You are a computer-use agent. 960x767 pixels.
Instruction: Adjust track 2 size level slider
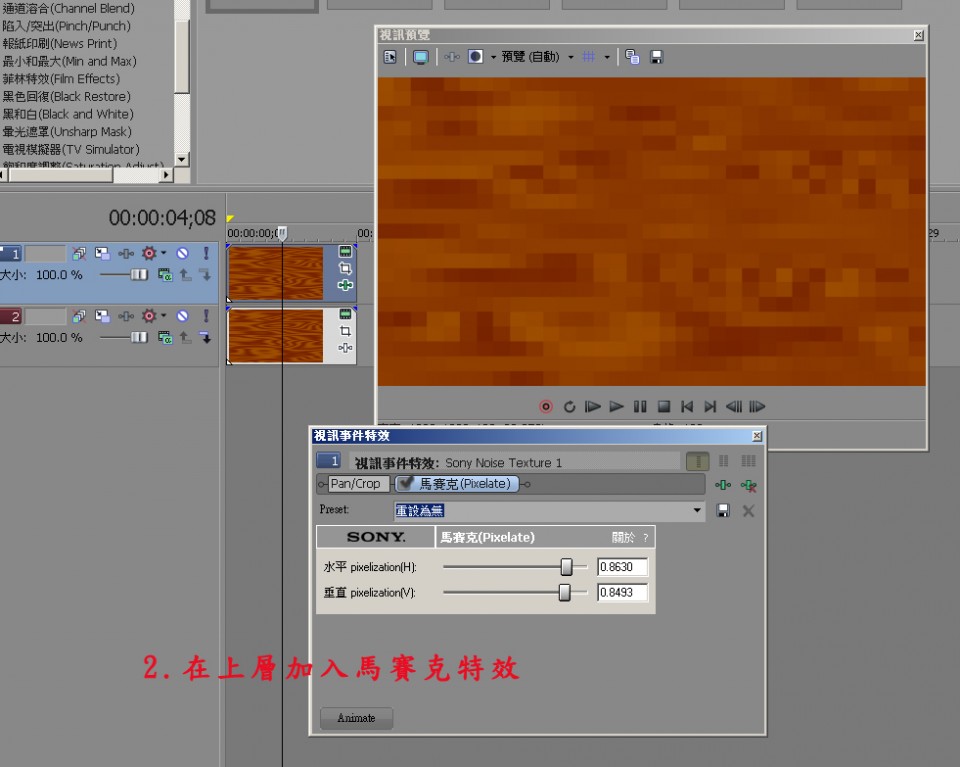point(139,337)
